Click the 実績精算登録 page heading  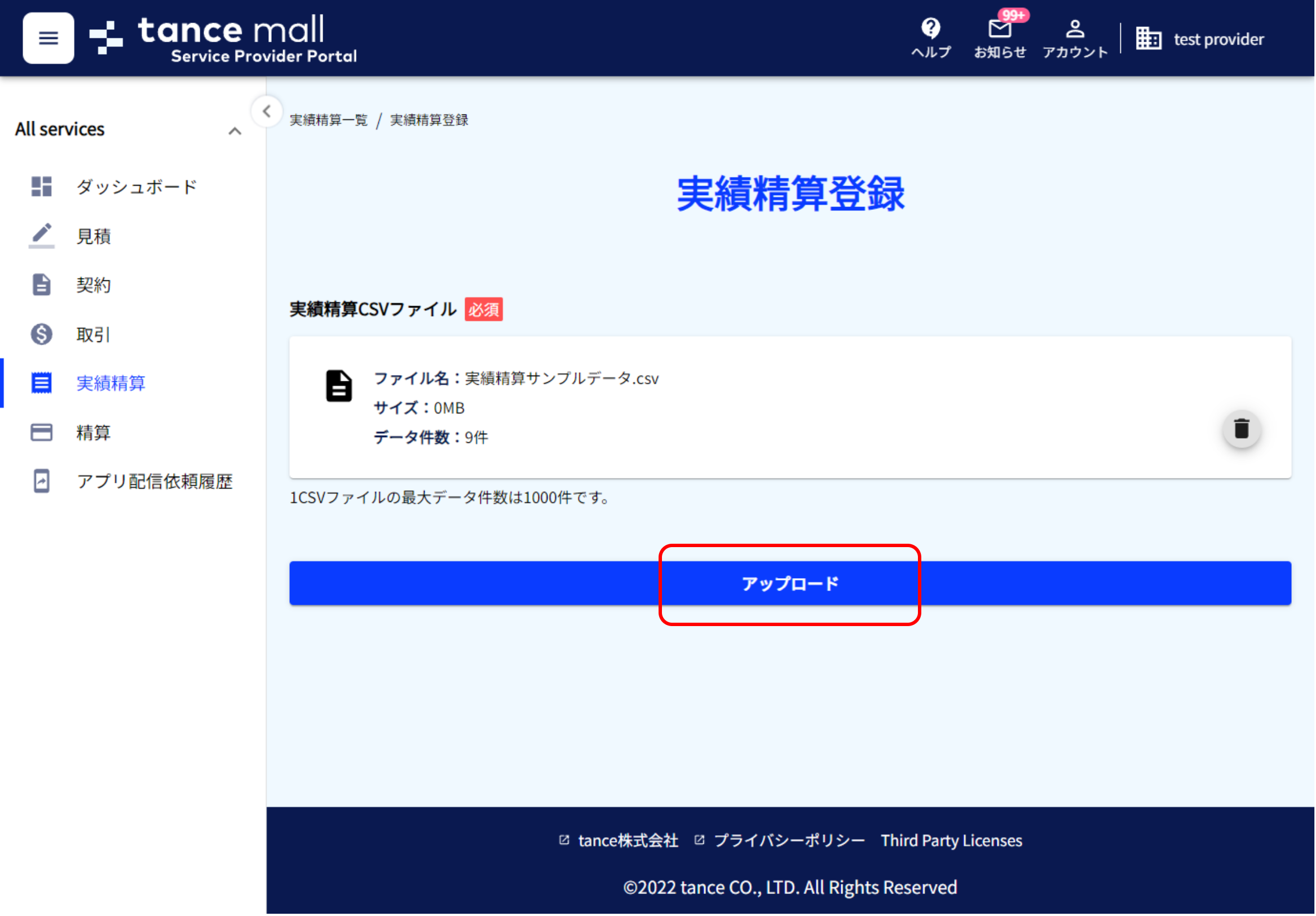(791, 195)
